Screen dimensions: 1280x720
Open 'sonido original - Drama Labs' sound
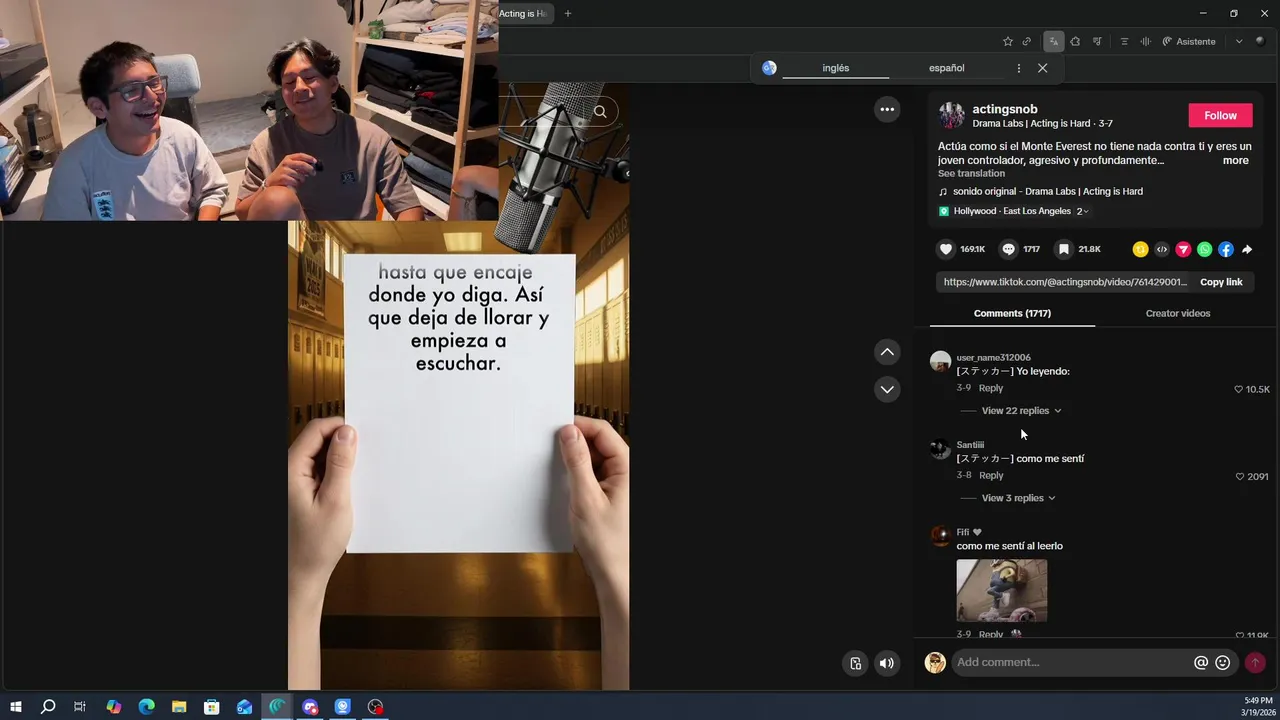tap(1047, 191)
